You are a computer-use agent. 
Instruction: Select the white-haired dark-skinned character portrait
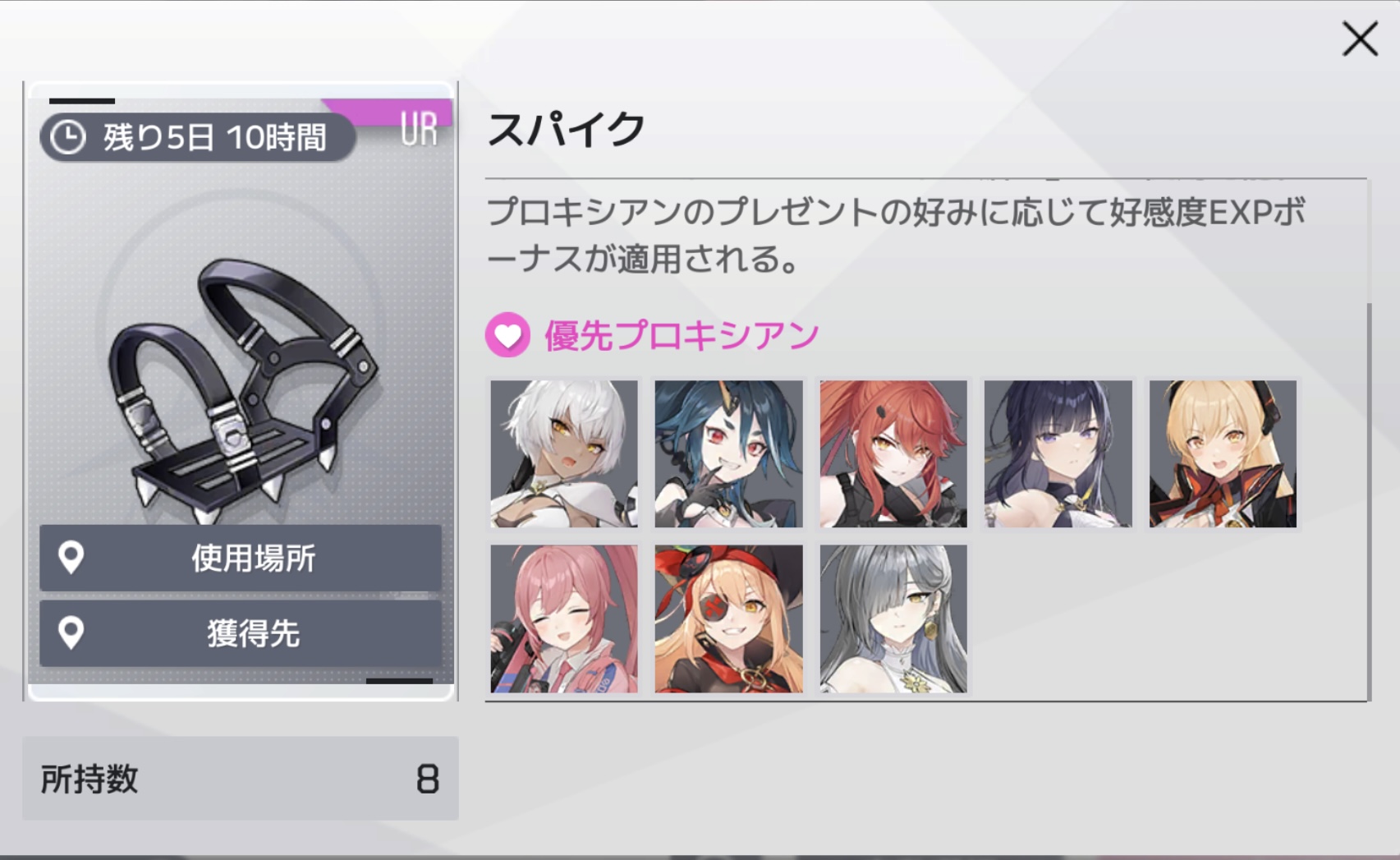pos(564,453)
